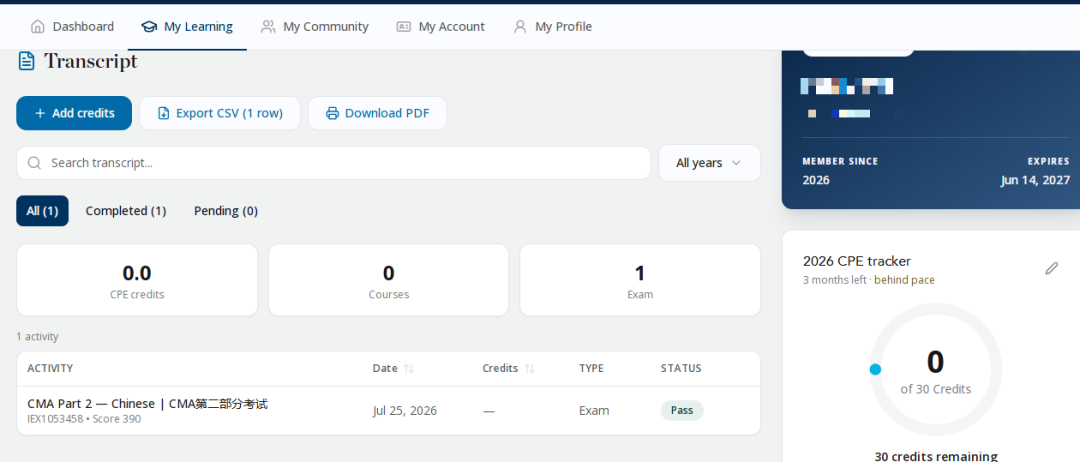Viewport: 1080px width, 462px height.
Task: Click the My Account card icon
Action: [404, 27]
